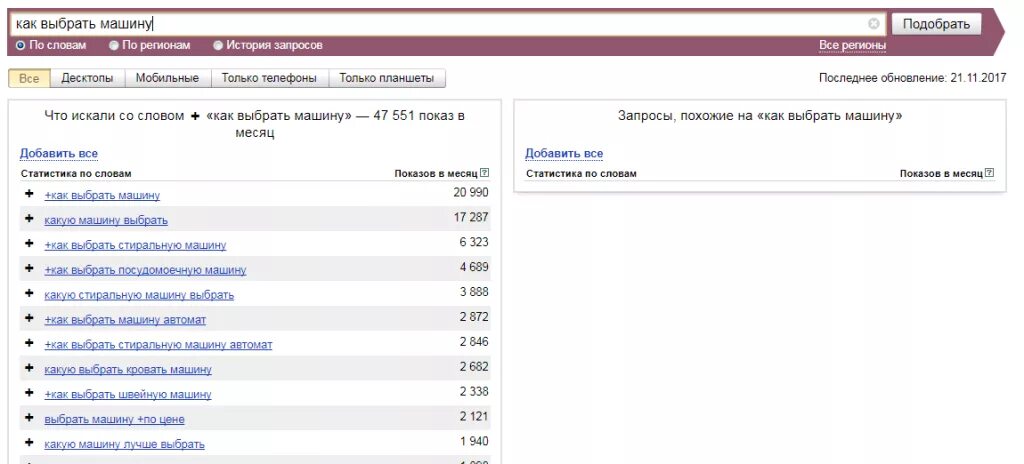Click the impressions value '6 323'
Screen dimensions: 1024x464
(x=474, y=242)
